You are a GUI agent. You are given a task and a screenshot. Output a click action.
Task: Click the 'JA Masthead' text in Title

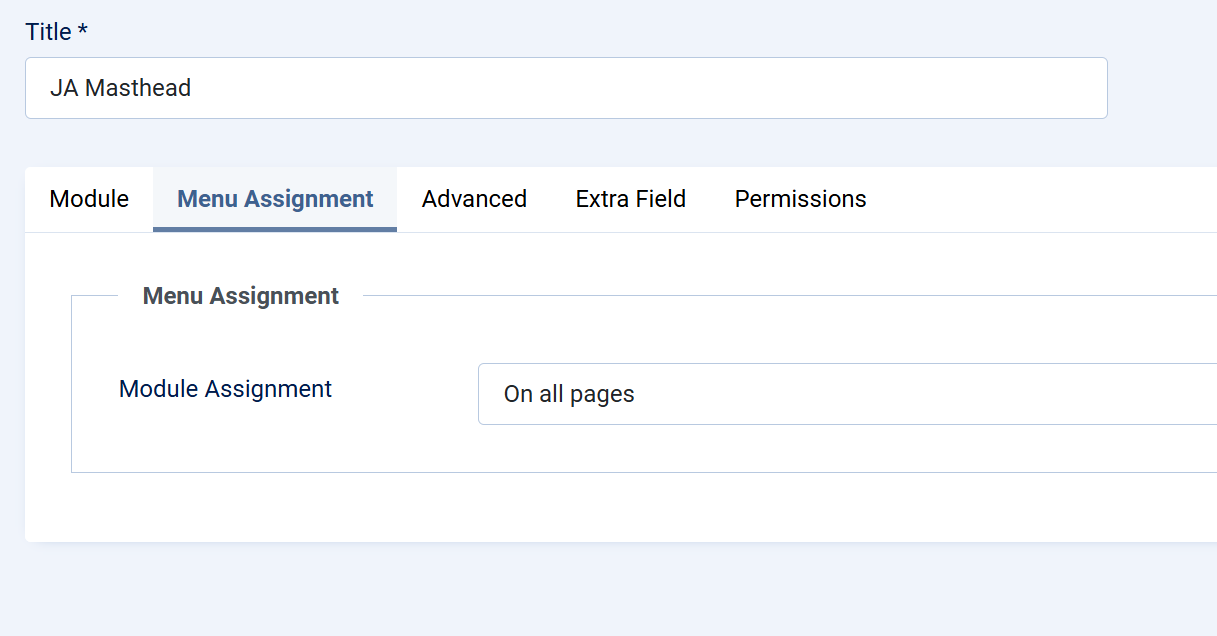pos(120,88)
